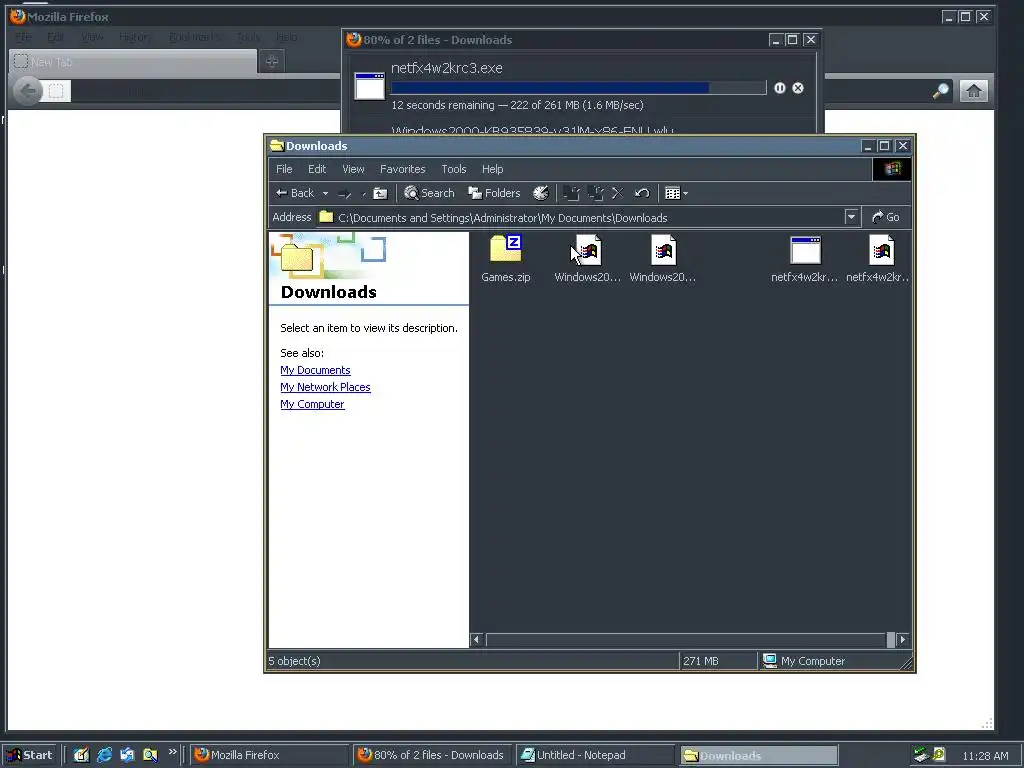The width and height of the screenshot is (1024, 768).
Task: Click the horizontal scrollbar left arrow
Action: tap(477, 639)
